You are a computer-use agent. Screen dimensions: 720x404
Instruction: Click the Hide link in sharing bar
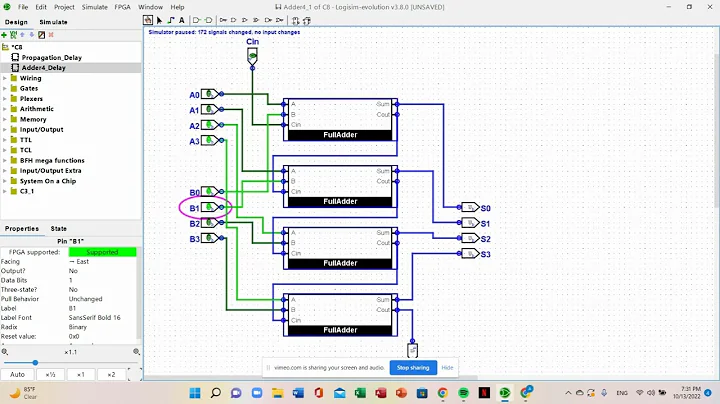[x=447, y=368]
